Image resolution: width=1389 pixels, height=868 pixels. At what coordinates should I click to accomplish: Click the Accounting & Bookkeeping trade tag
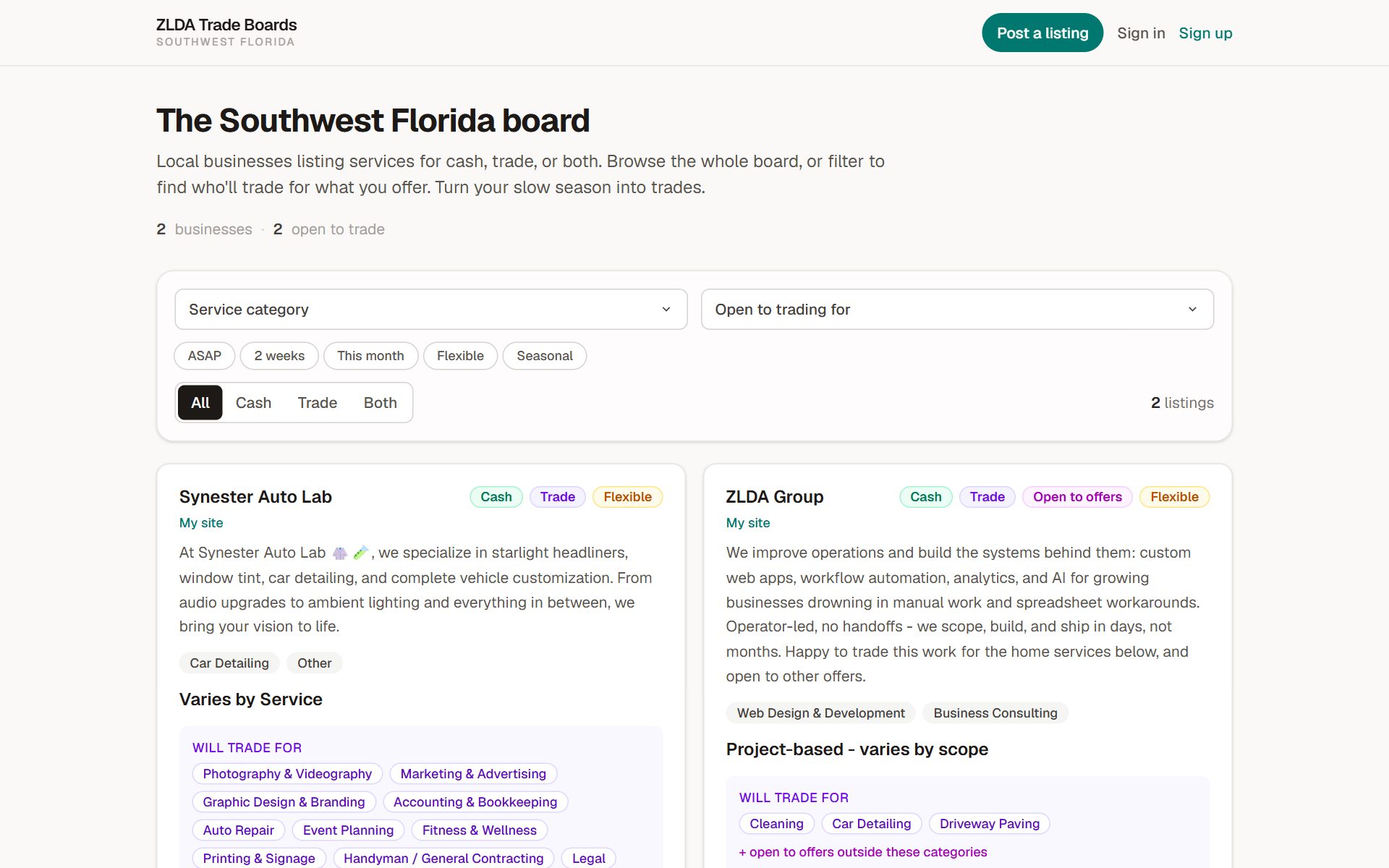point(475,802)
